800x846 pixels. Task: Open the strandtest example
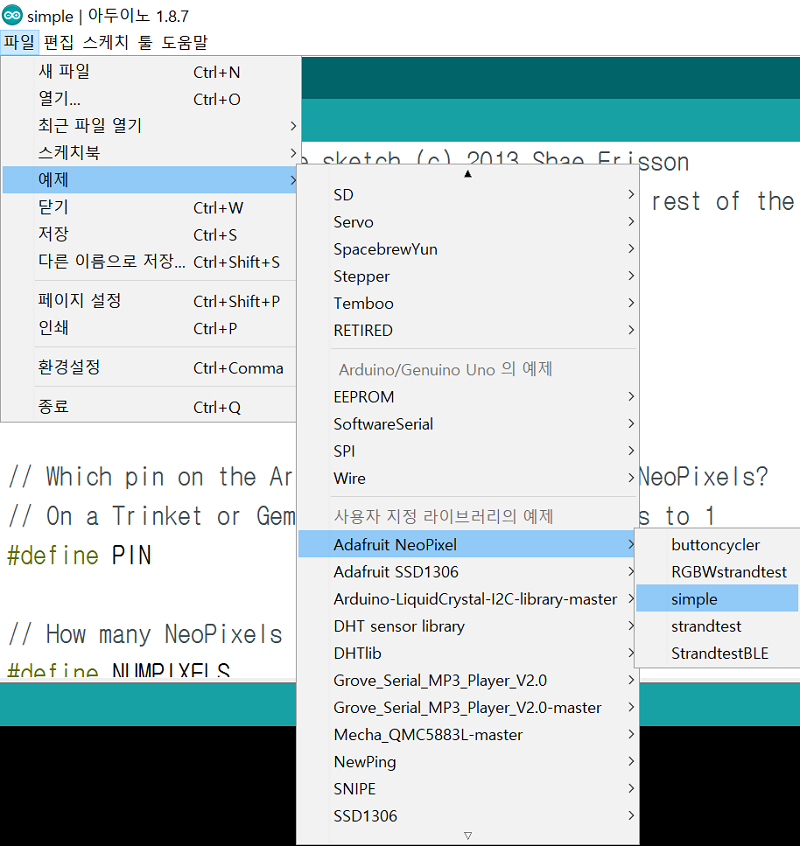[717, 626]
